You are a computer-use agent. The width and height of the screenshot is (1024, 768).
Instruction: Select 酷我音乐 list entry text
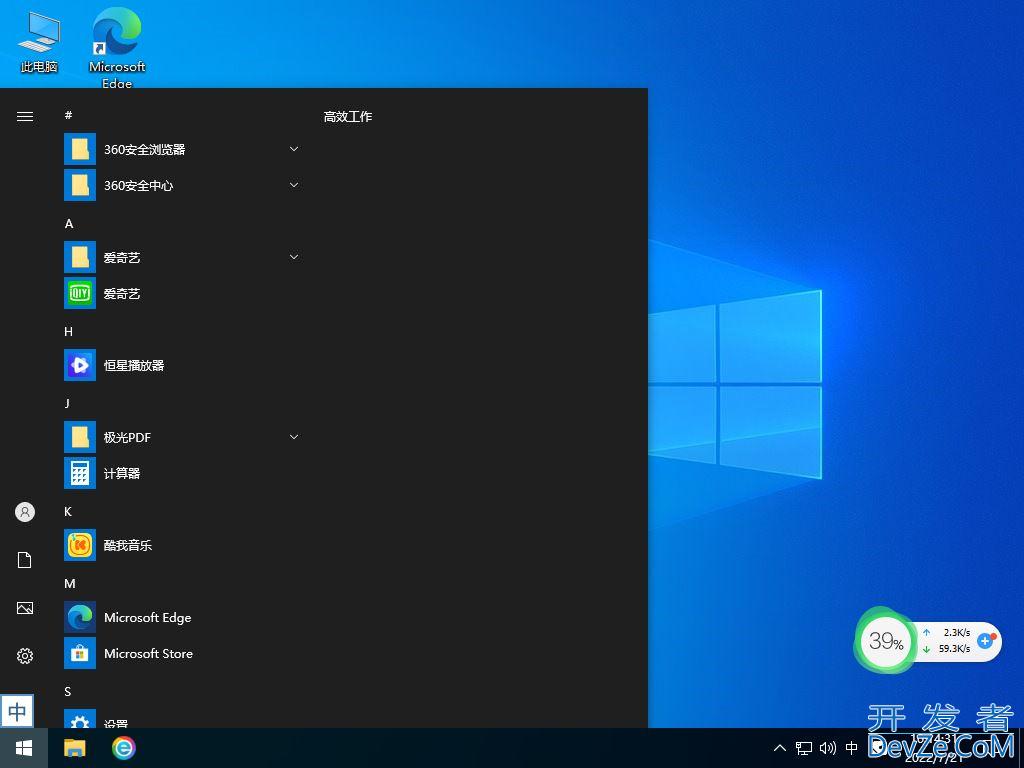pos(128,545)
